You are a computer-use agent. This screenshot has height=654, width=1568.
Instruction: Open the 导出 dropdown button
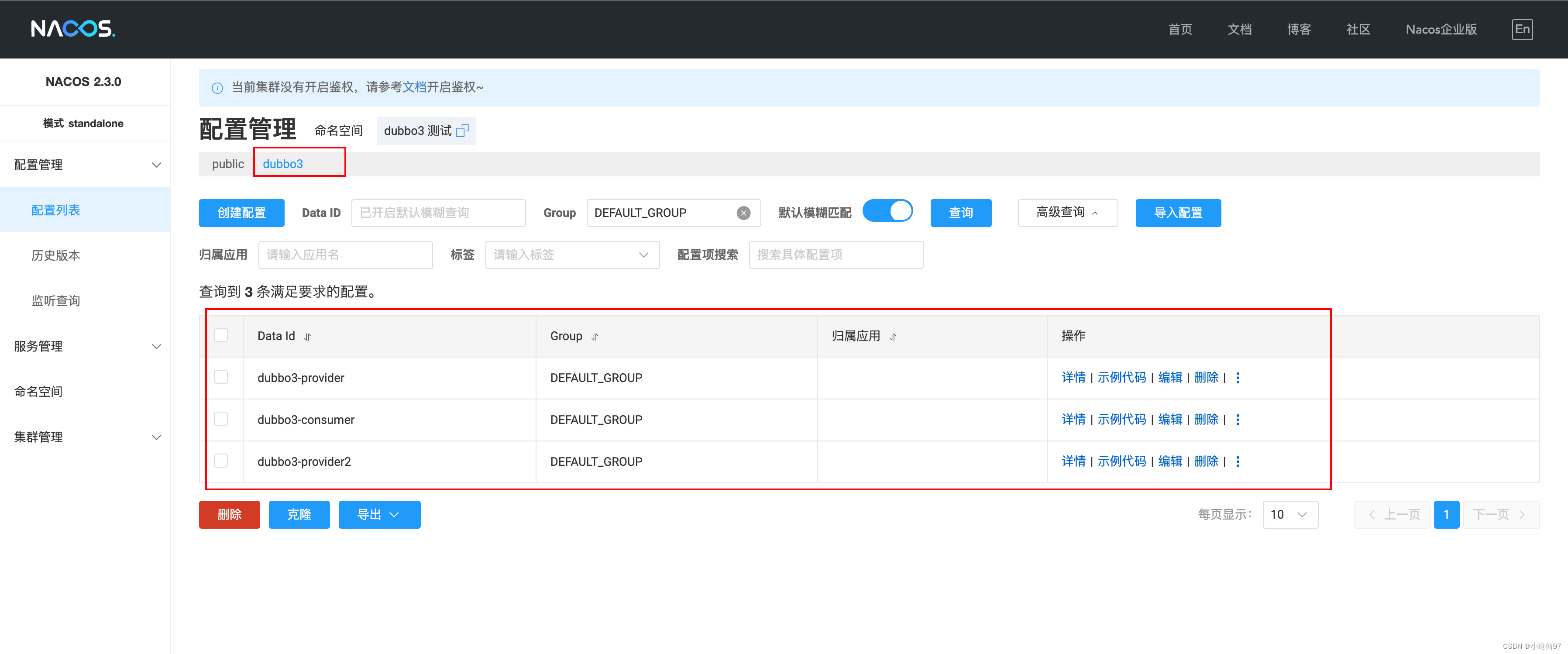(379, 515)
